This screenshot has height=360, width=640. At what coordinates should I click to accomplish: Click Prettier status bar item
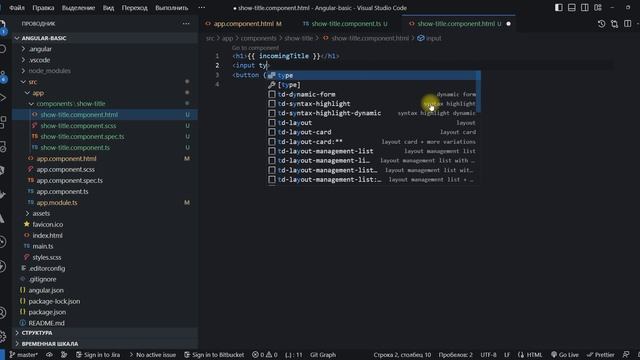point(600,355)
